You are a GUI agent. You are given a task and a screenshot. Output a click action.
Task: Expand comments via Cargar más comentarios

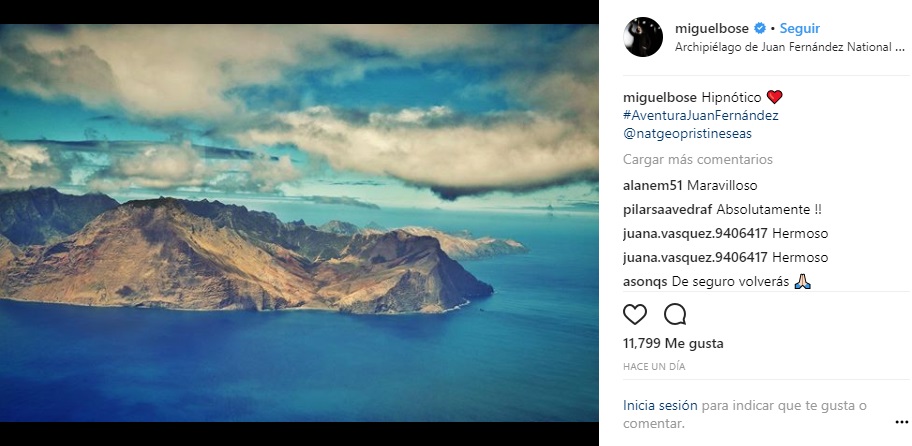(x=698, y=159)
